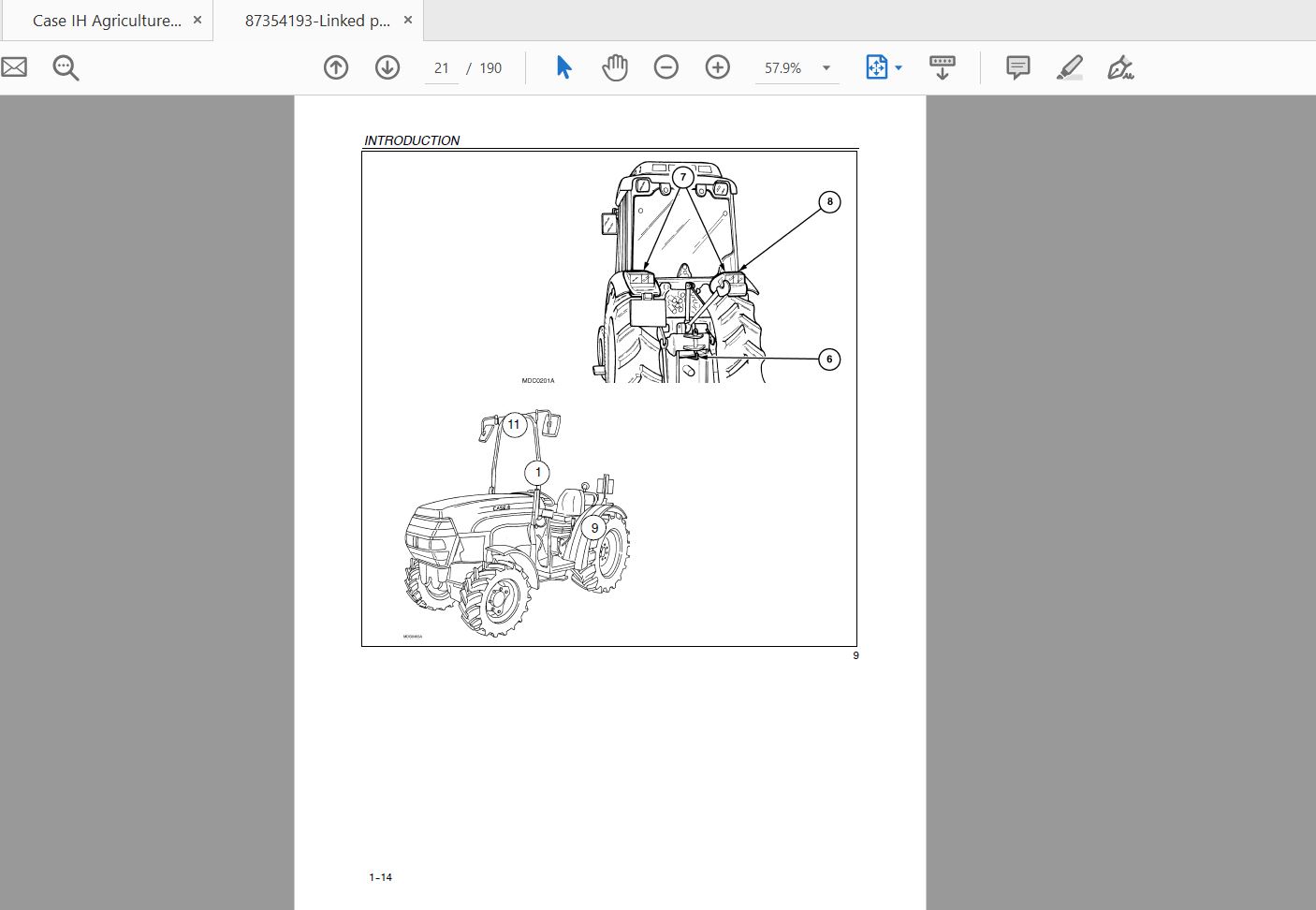Zoom in using the plus button
The height and width of the screenshot is (910, 1316).
pyautogui.click(x=717, y=66)
